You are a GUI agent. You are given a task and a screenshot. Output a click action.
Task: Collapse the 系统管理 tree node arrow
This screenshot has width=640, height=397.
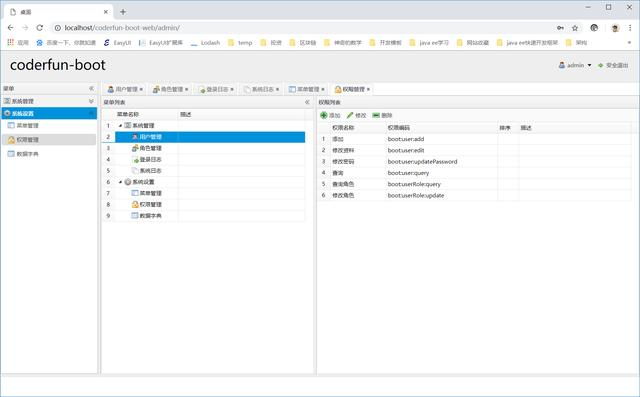120,126
